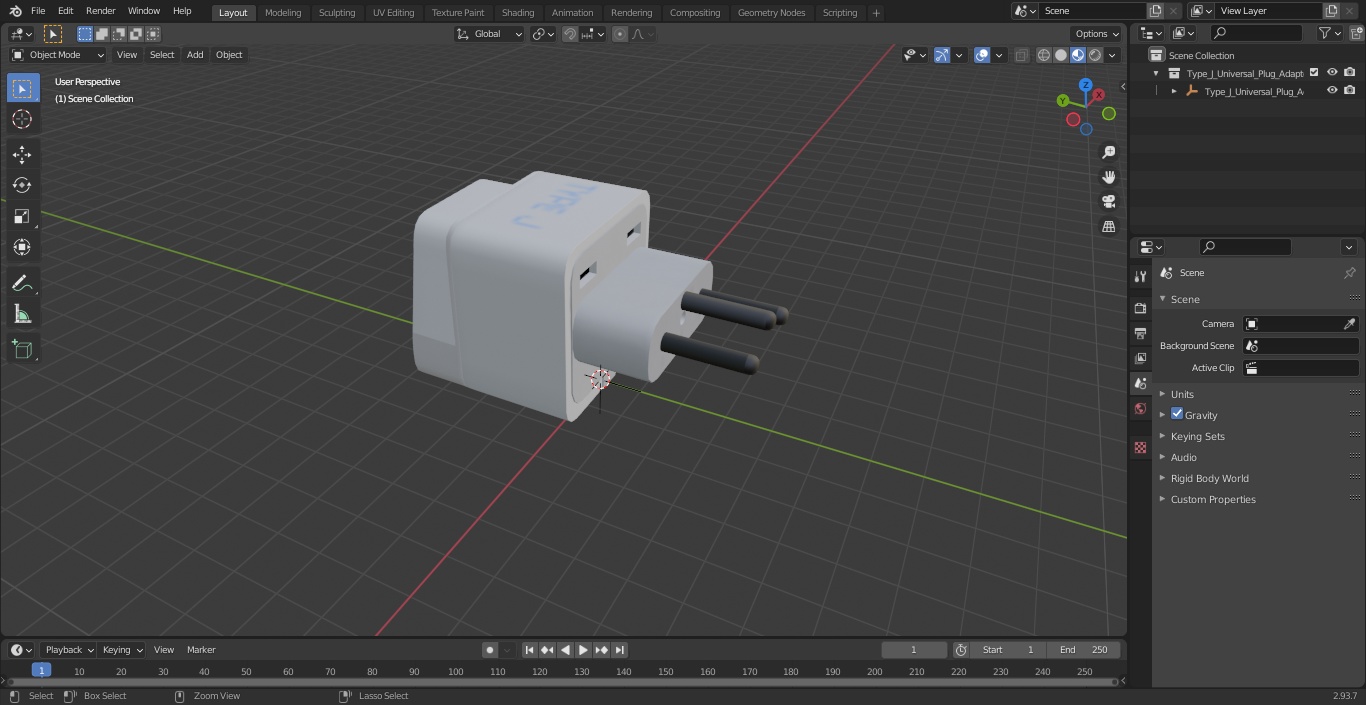Open the Keying dropdown in timeline
Viewport: 1366px width, 705px height.
point(122,650)
